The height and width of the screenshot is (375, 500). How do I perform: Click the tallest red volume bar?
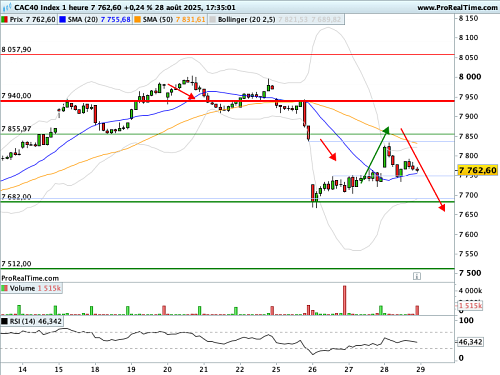344,300
